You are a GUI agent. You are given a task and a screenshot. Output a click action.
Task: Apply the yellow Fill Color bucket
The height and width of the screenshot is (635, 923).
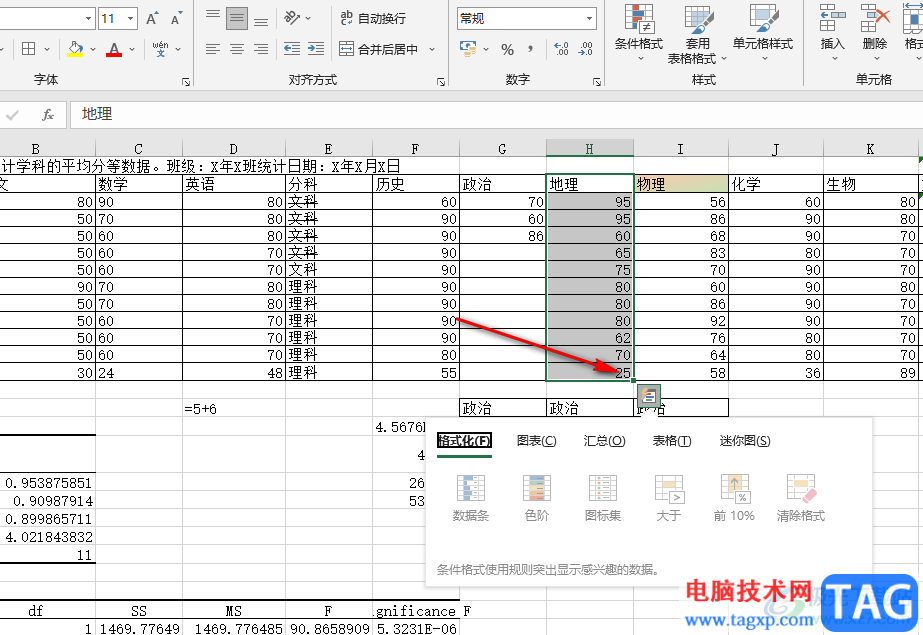pyautogui.click(x=75, y=49)
